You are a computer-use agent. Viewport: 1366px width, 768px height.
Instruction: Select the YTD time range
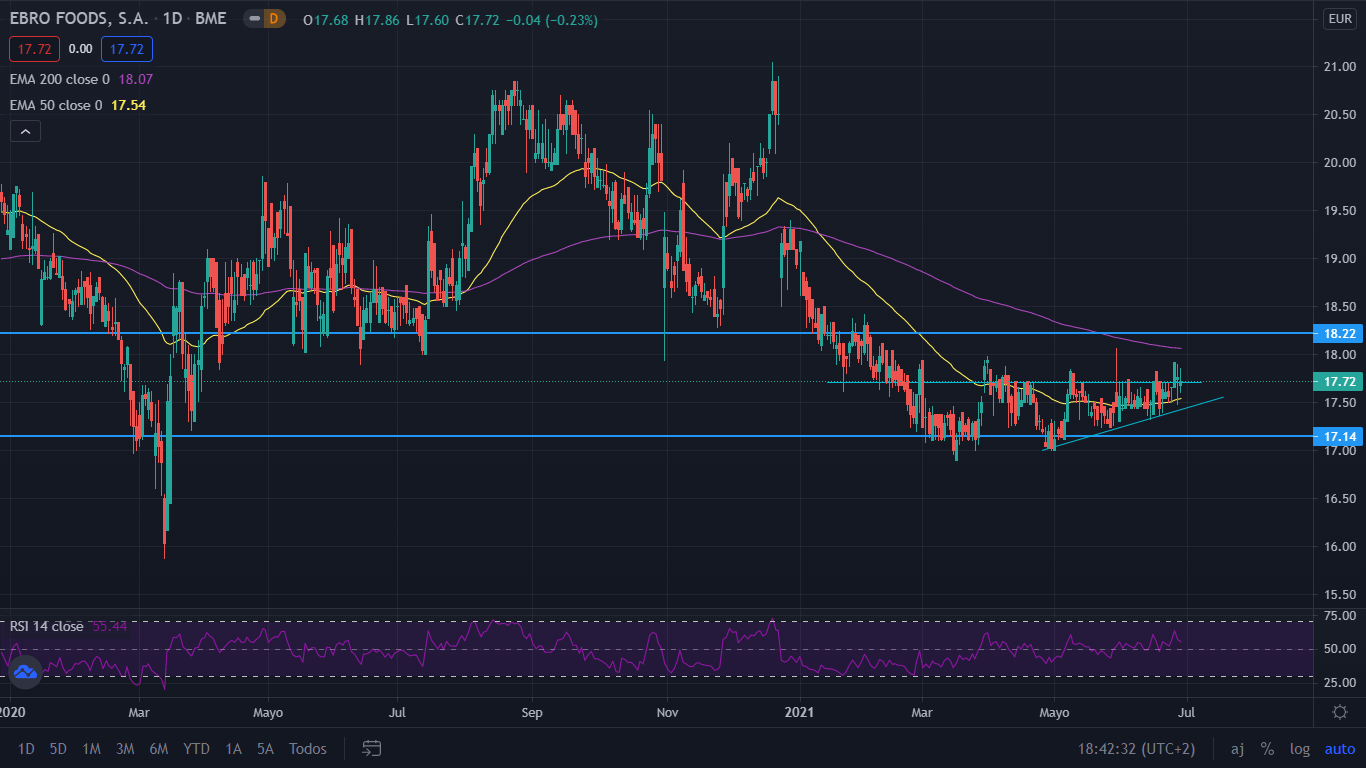click(x=196, y=748)
